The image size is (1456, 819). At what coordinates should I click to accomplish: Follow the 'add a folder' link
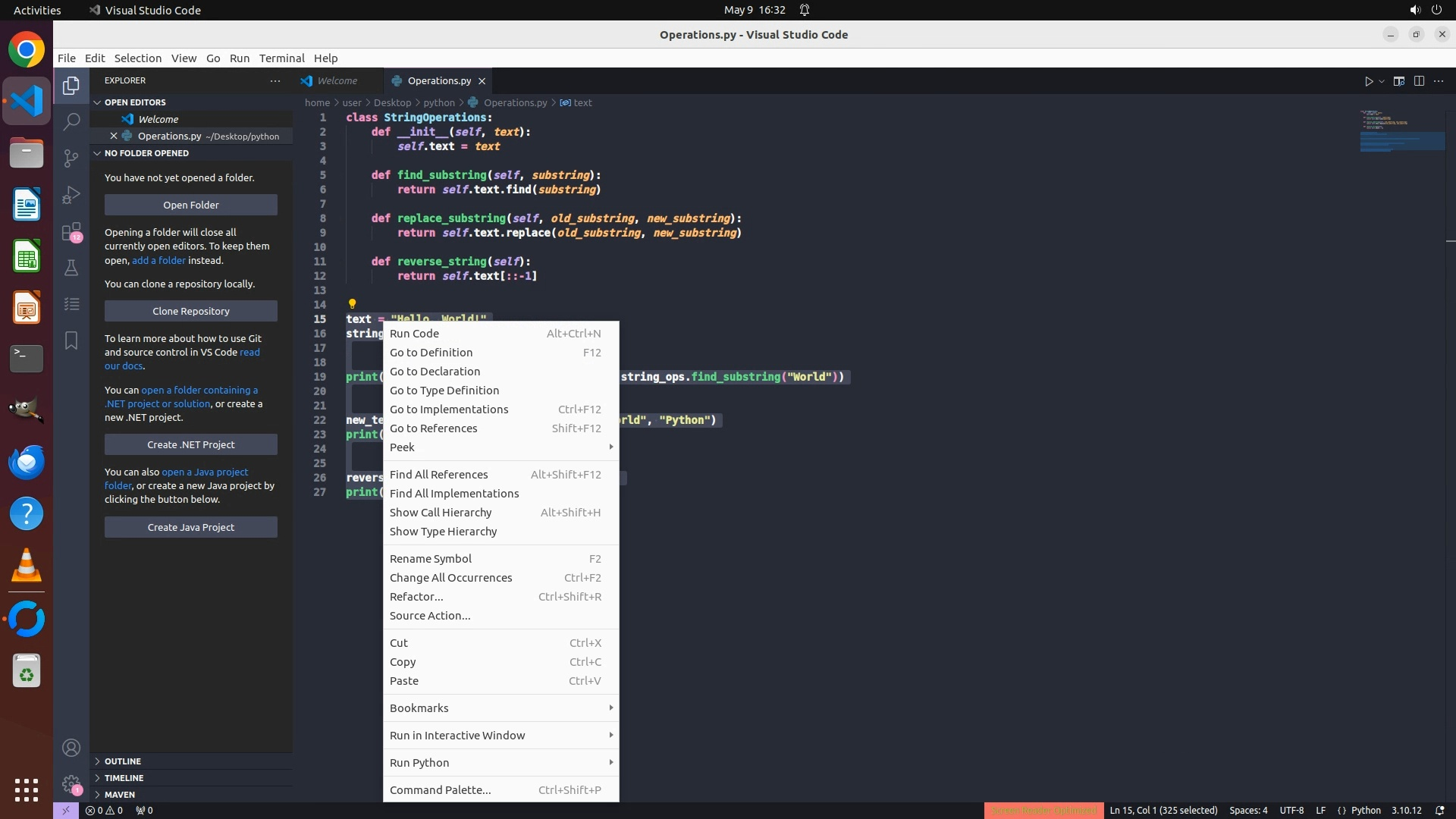(158, 260)
